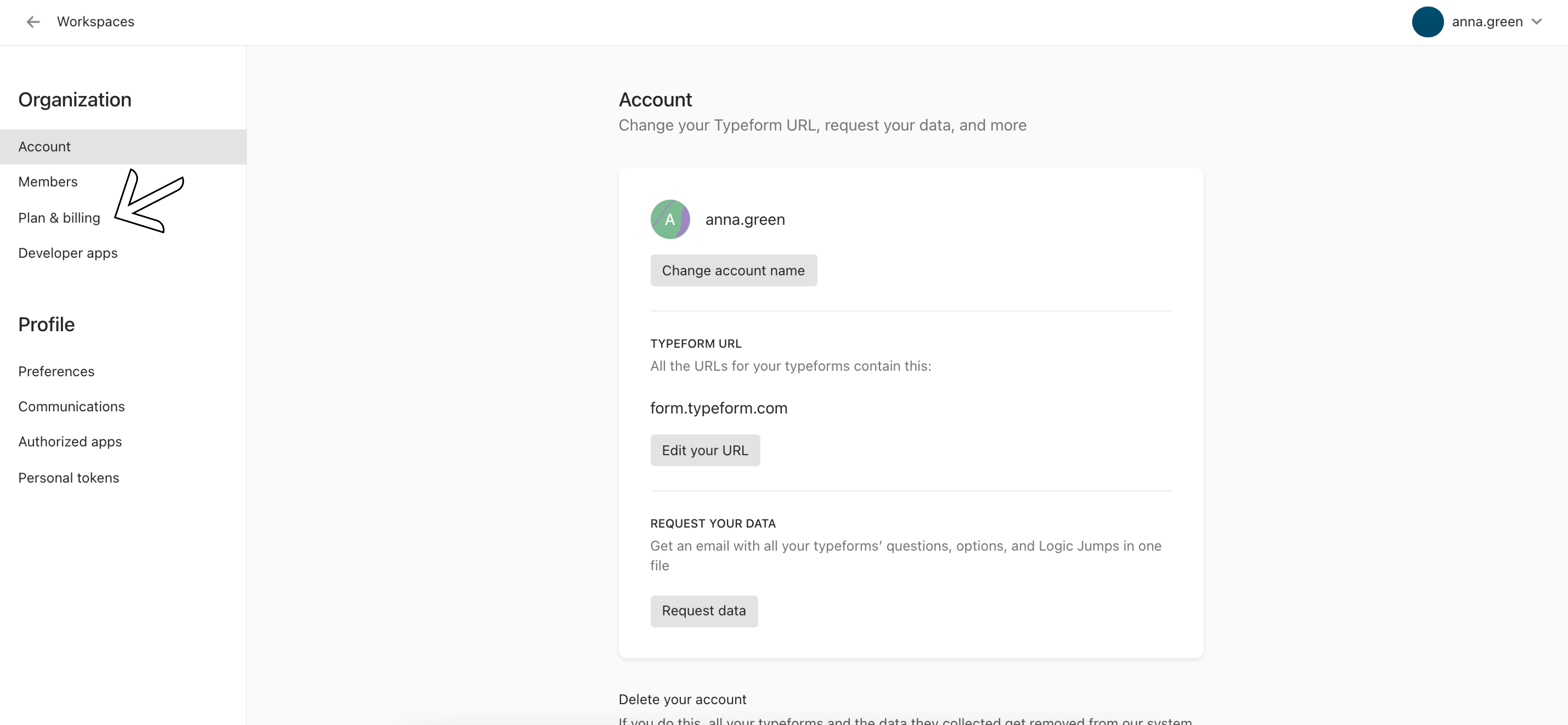Click the Delete your account heading
The width and height of the screenshot is (1568, 725).
click(x=682, y=699)
